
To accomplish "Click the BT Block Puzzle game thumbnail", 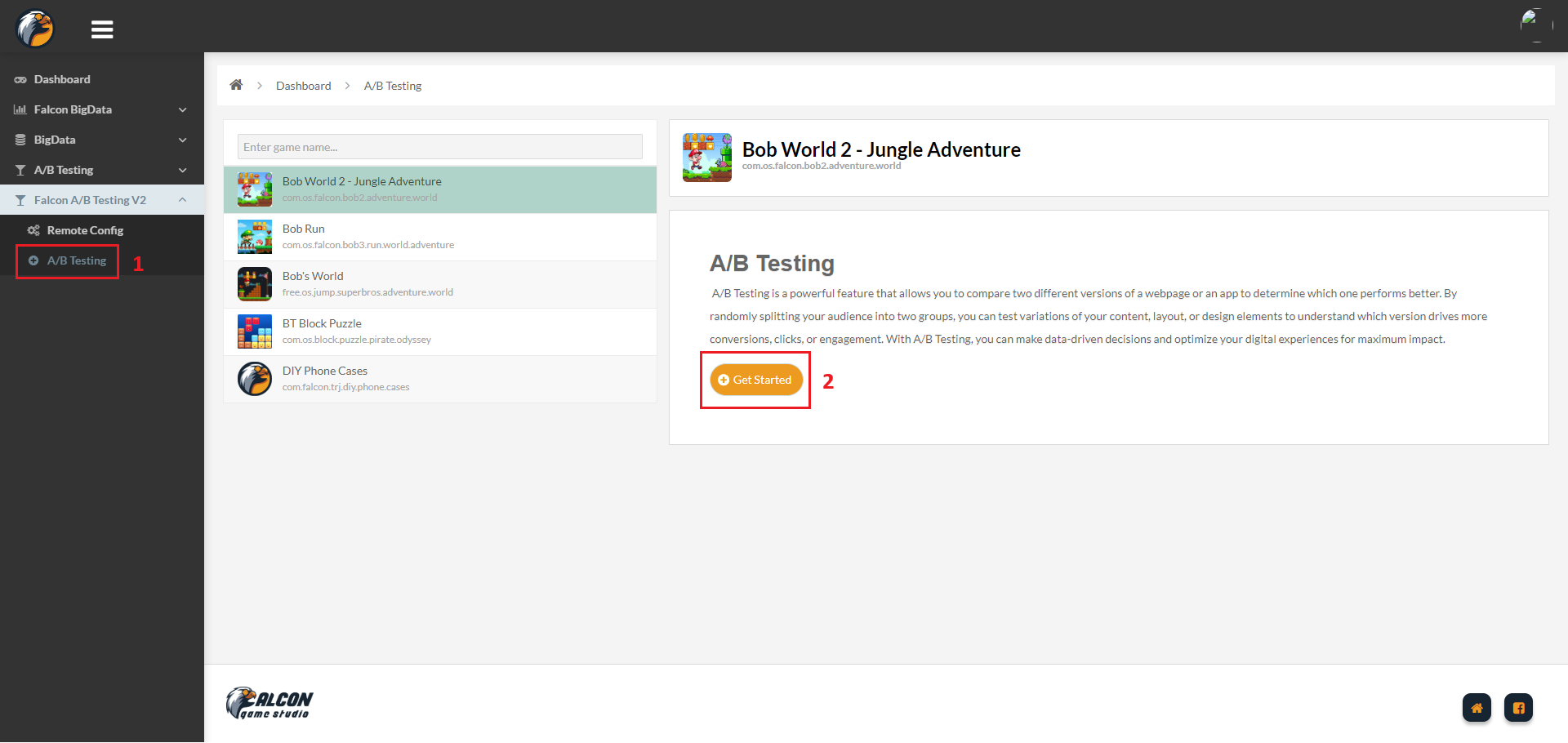I will [x=255, y=331].
